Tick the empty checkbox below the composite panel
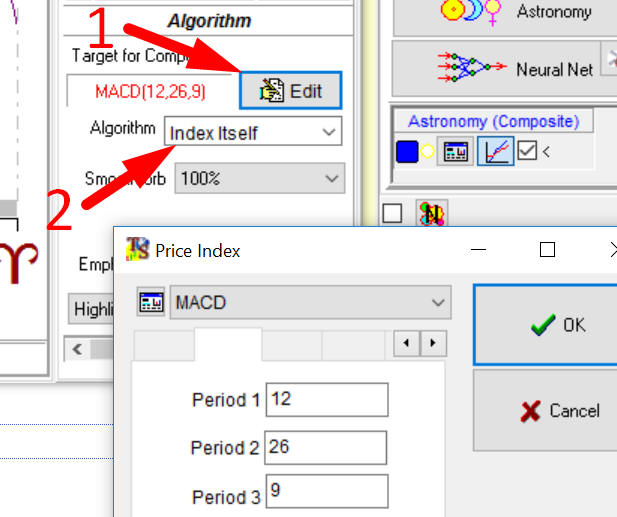617x517 pixels. coord(393,213)
